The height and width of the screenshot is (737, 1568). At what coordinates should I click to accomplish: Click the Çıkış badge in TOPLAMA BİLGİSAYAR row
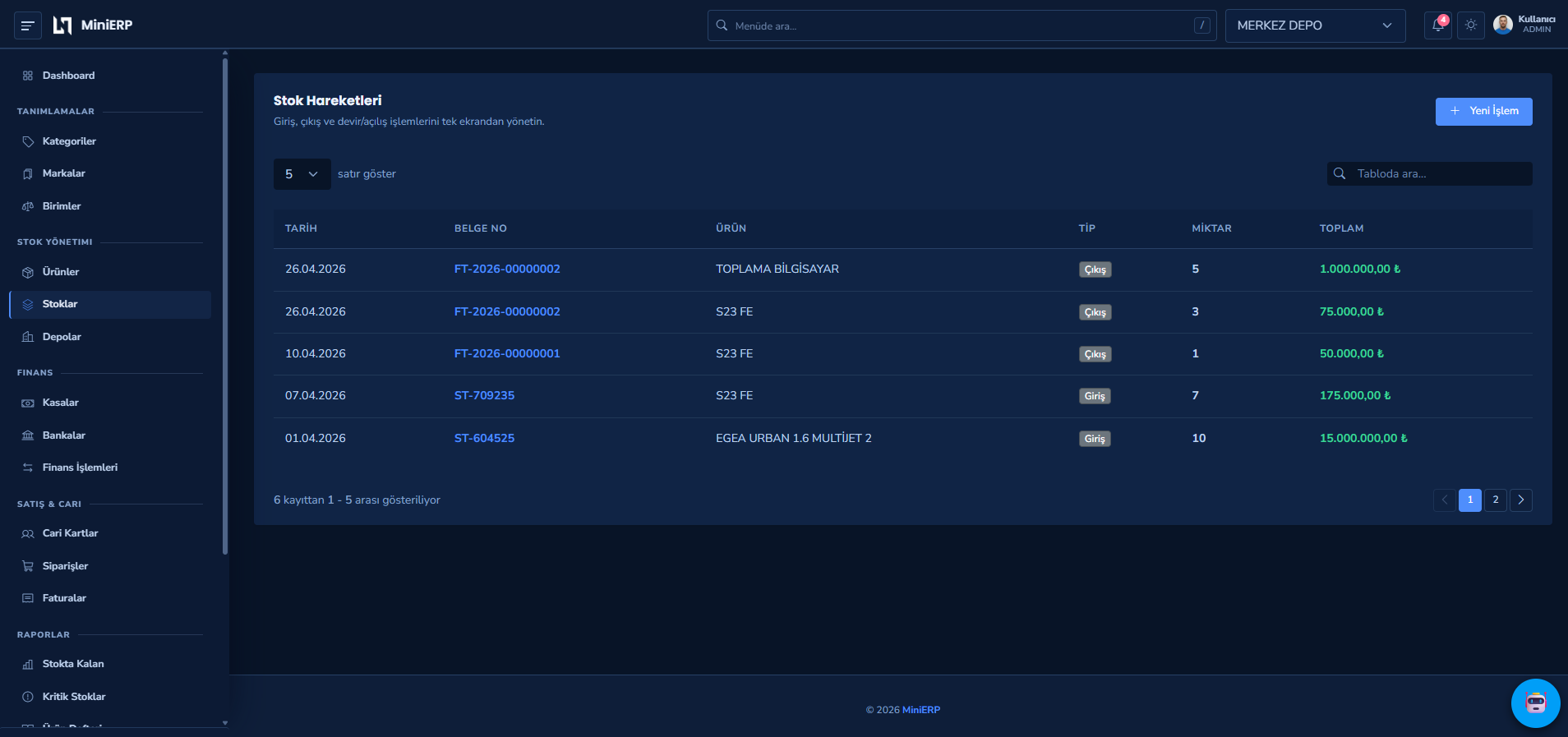pyautogui.click(x=1095, y=269)
